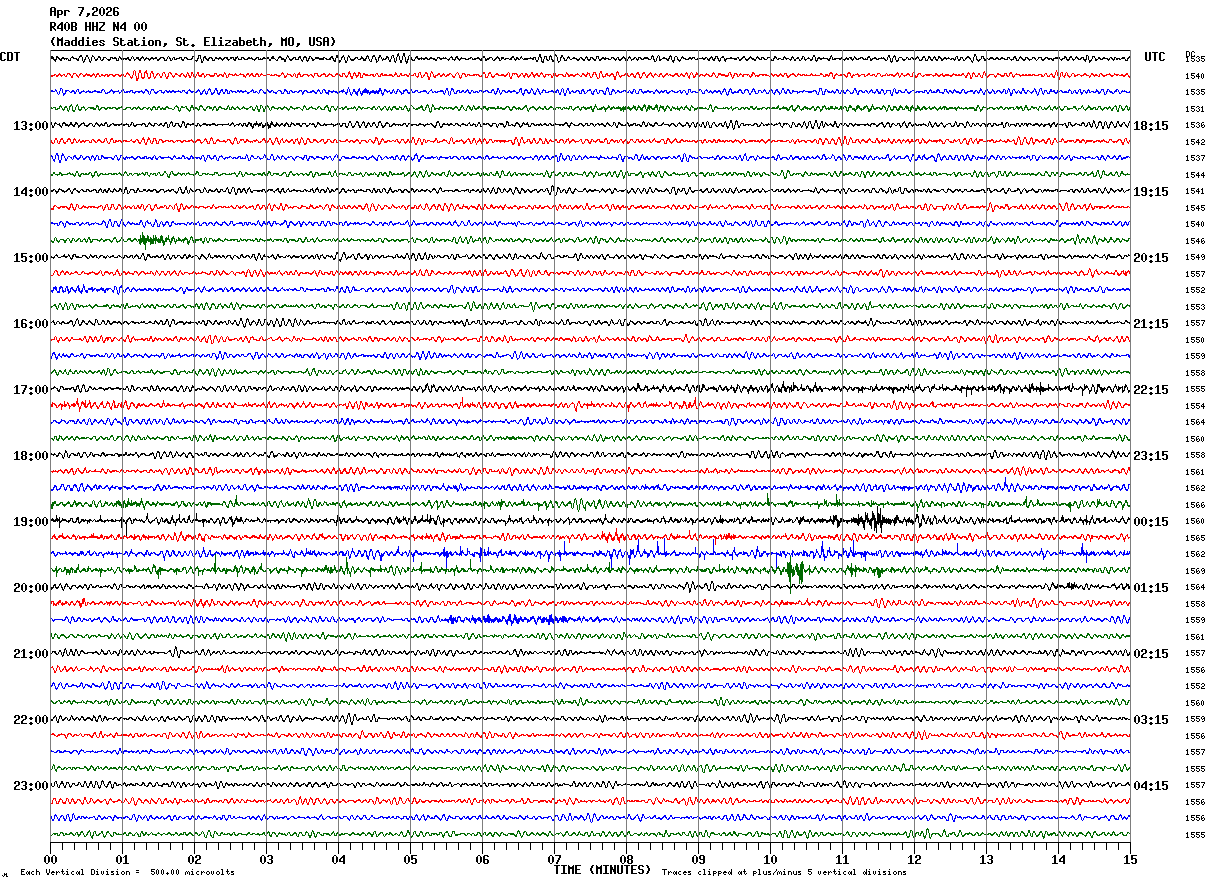Click the 04:15 UTC time label

click(1150, 786)
